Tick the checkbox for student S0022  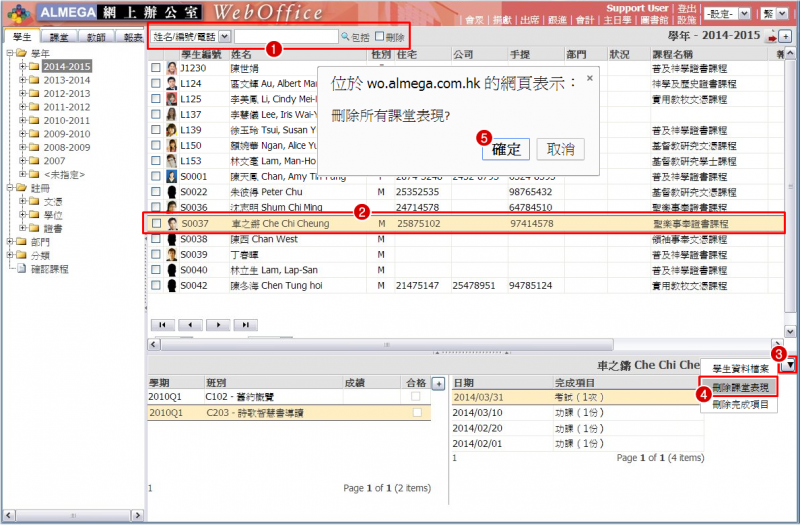(x=156, y=192)
